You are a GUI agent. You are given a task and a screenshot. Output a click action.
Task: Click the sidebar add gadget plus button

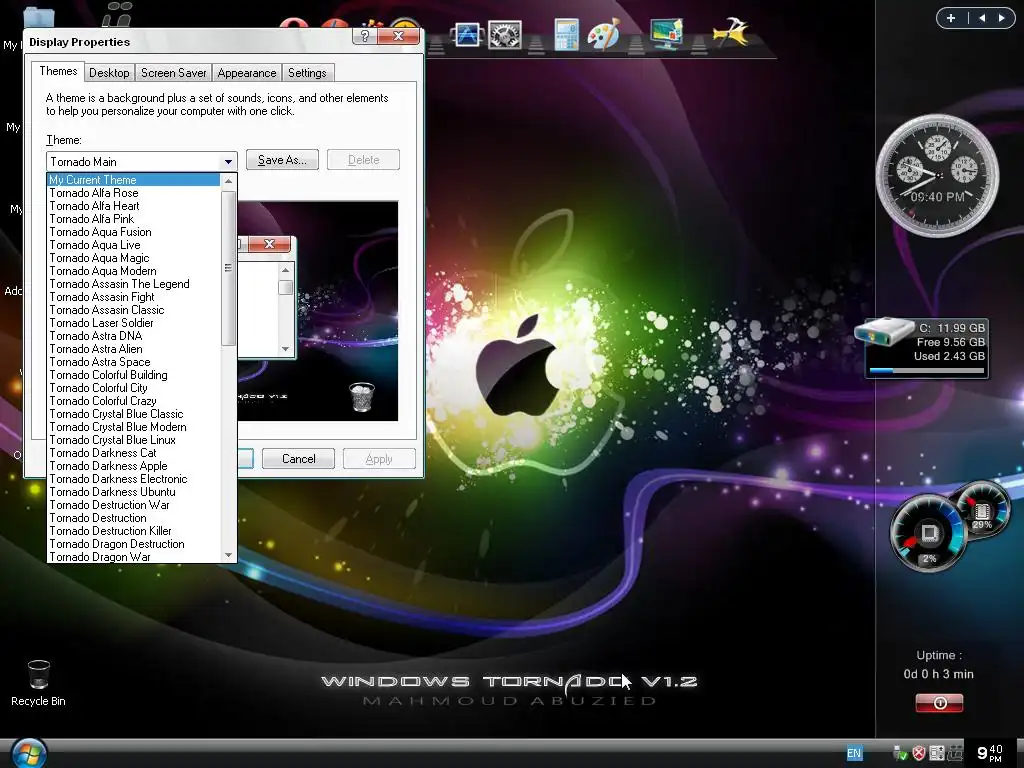click(x=951, y=18)
